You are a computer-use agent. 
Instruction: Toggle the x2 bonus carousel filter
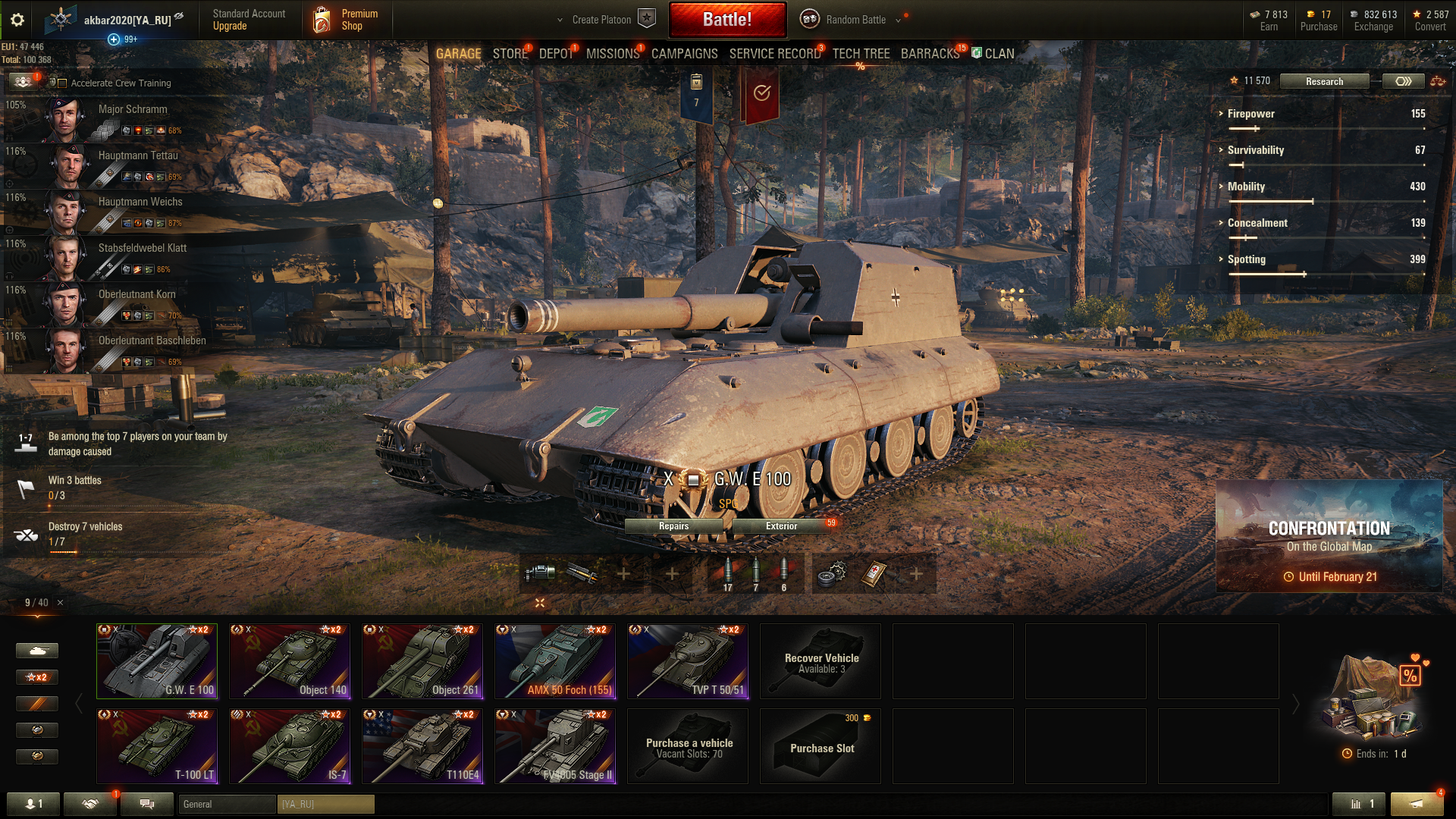pos(37,677)
